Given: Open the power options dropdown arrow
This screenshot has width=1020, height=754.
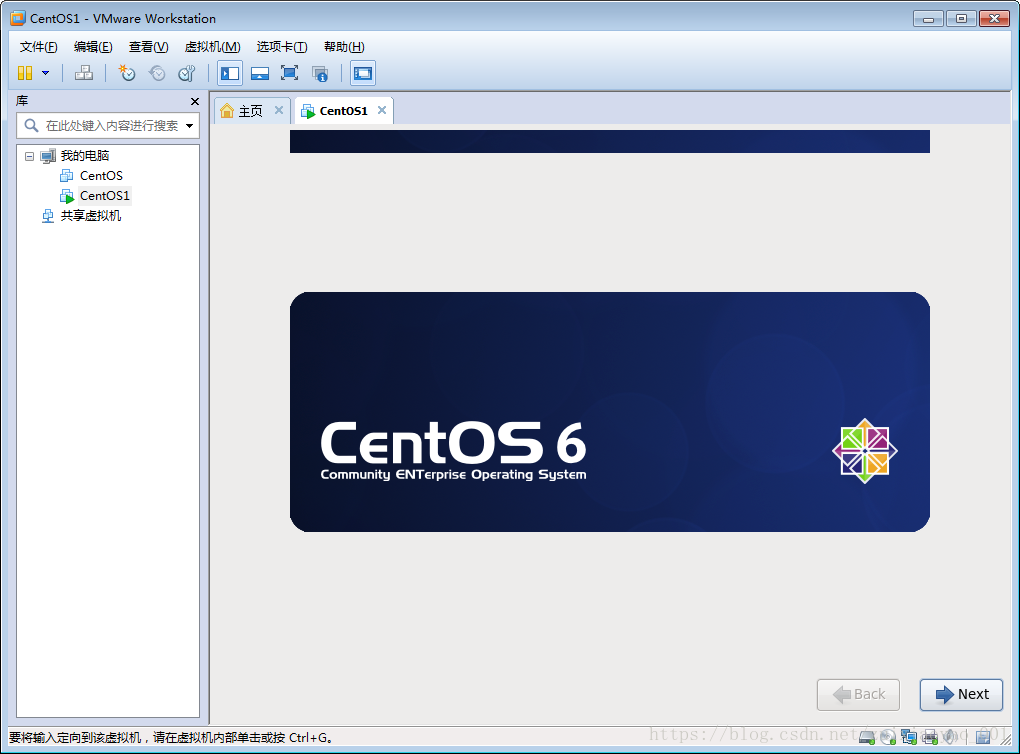Looking at the screenshot, I should 46,73.
